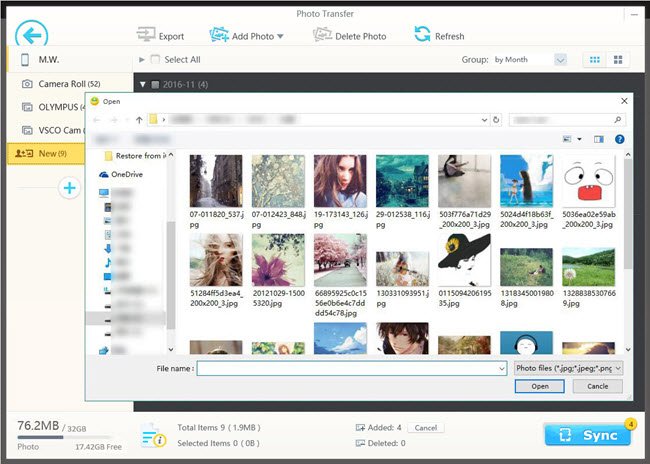Open the Group by Month dropdown
The width and height of the screenshot is (650, 464).
[x=560, y=60]
